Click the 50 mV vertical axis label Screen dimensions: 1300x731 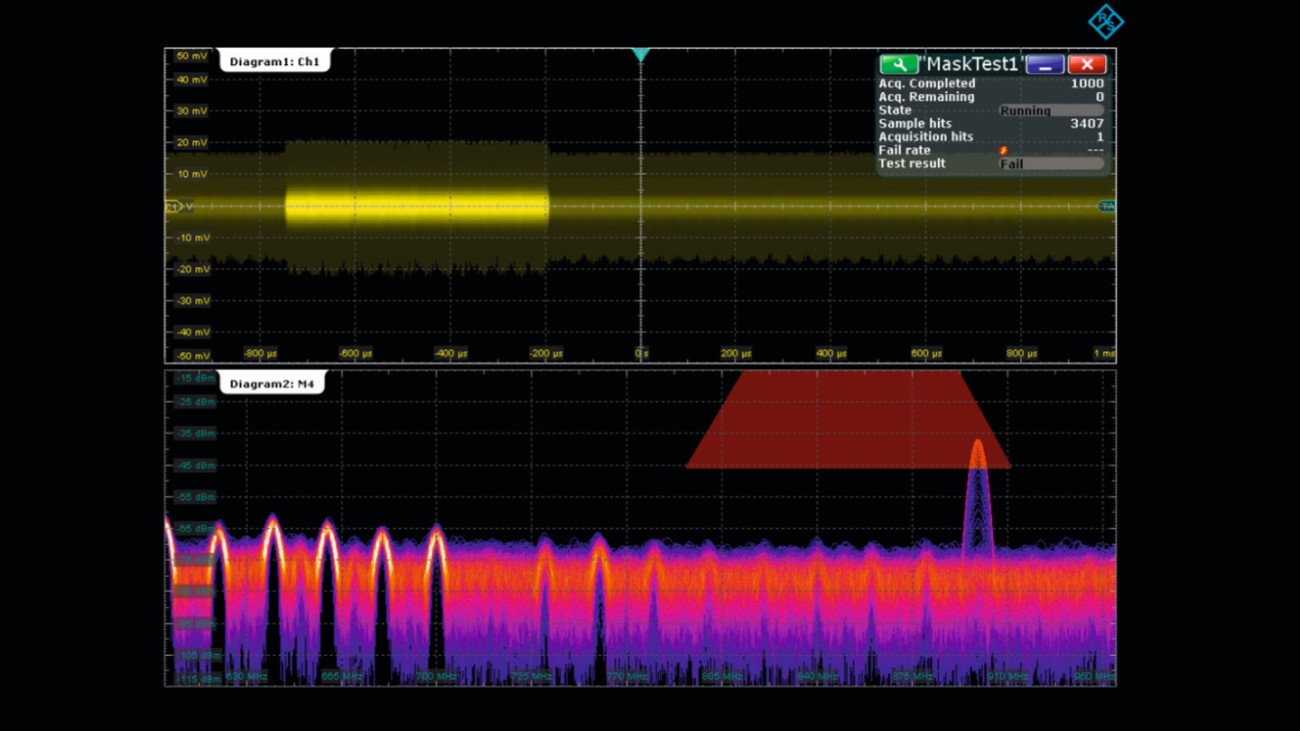pos(192,56)
